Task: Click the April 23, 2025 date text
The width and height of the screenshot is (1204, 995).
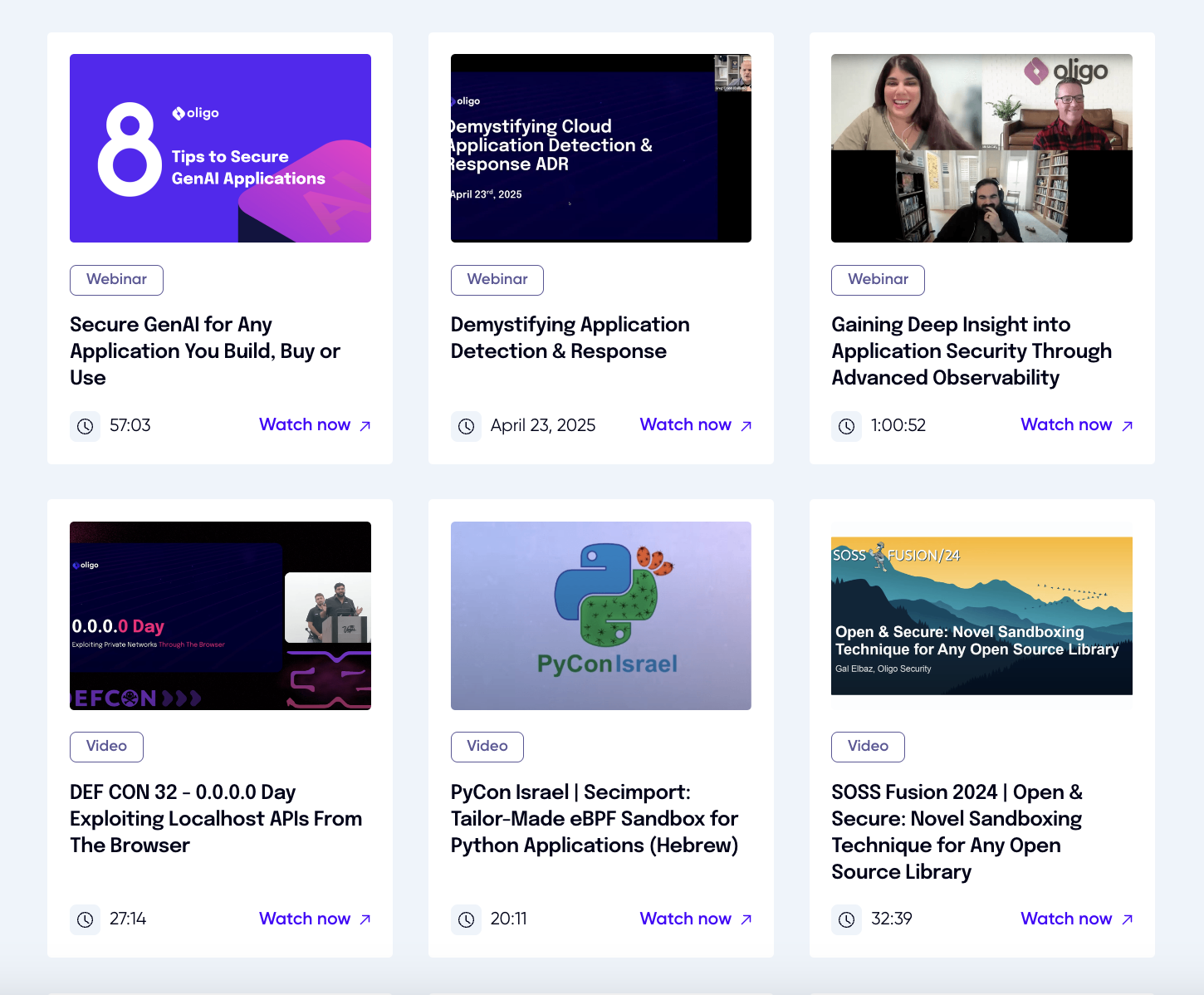Action: point(543,425)
